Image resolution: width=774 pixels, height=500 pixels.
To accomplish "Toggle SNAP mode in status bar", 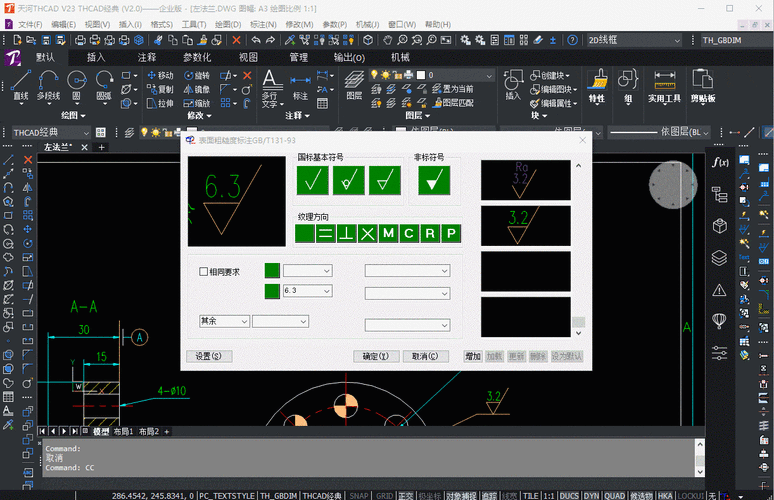I will pyautogui.click(x=359, y=495).
